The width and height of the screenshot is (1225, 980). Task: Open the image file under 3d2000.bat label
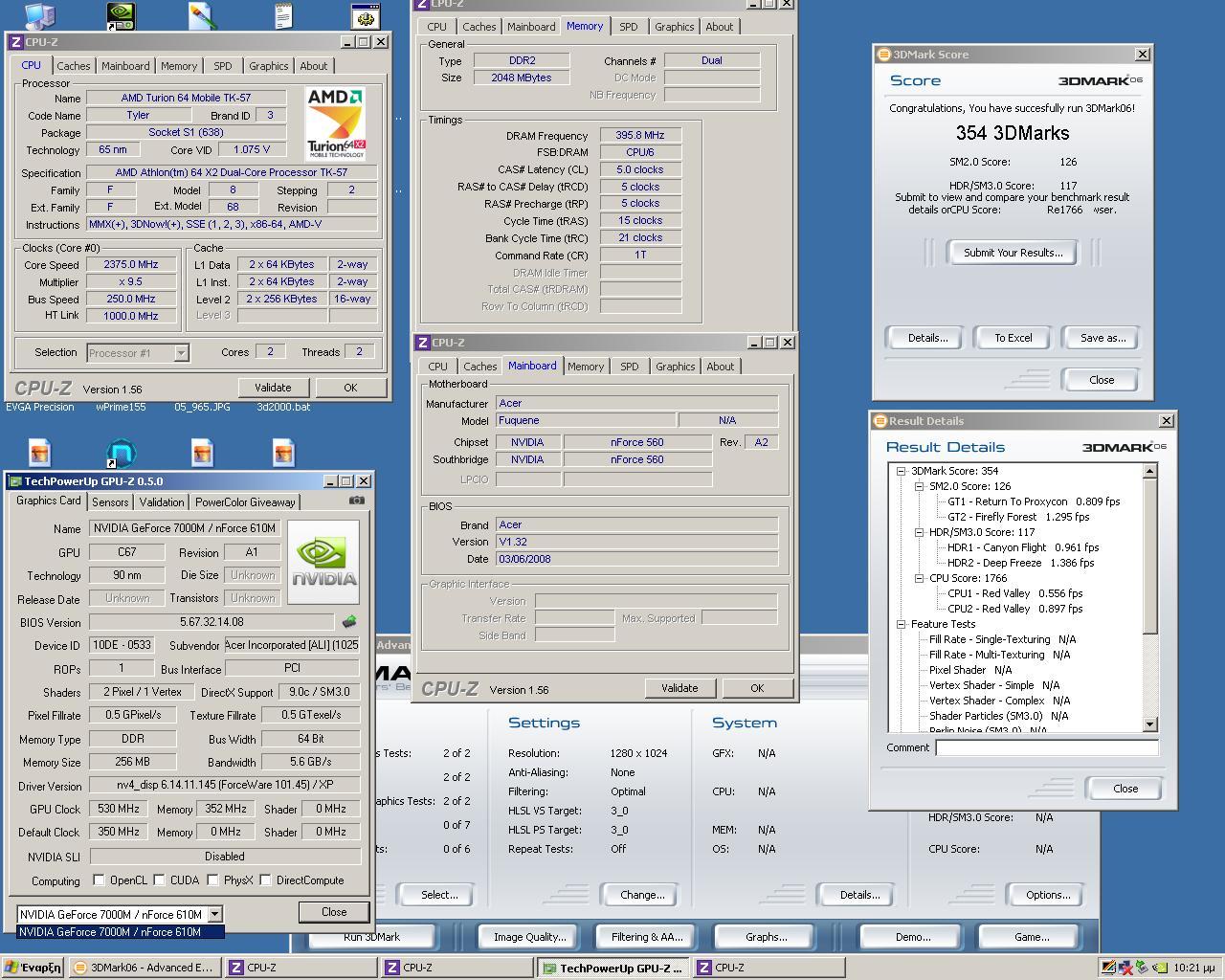(283, 452)
